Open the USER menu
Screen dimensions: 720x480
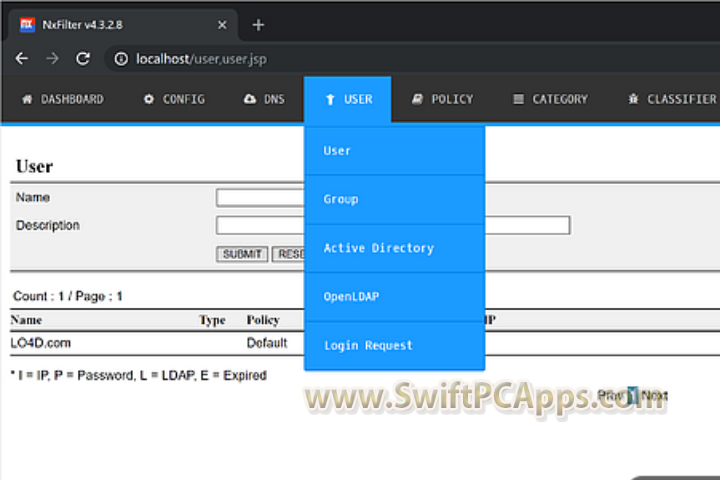pyautogui.click(x=348, y=100)
